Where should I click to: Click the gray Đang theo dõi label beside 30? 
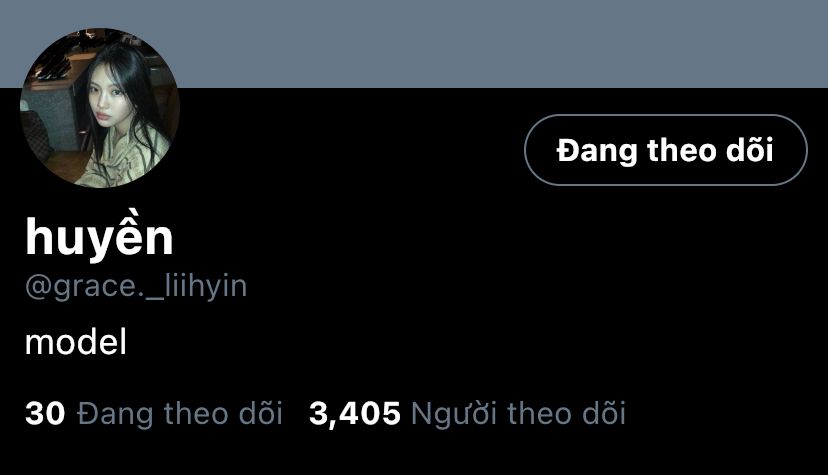pos(180,413)
